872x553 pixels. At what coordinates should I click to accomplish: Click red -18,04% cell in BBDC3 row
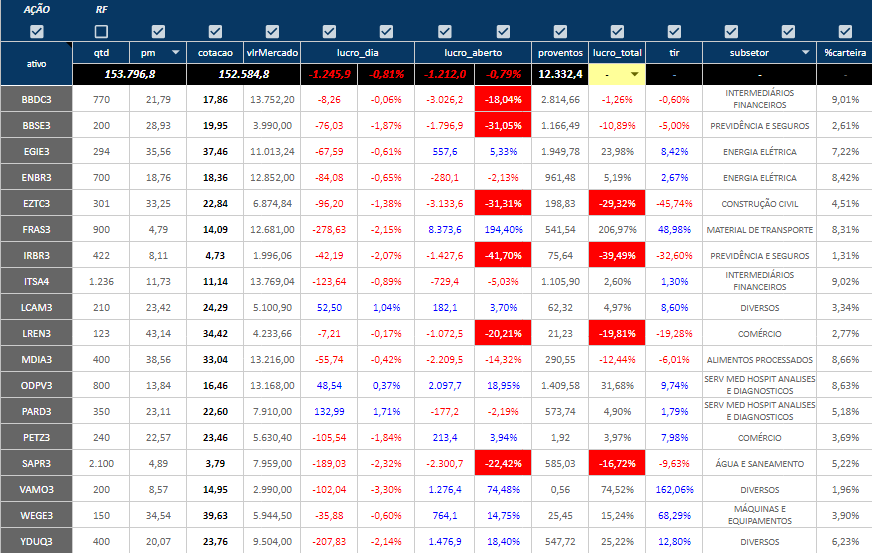tap(503, 100)
